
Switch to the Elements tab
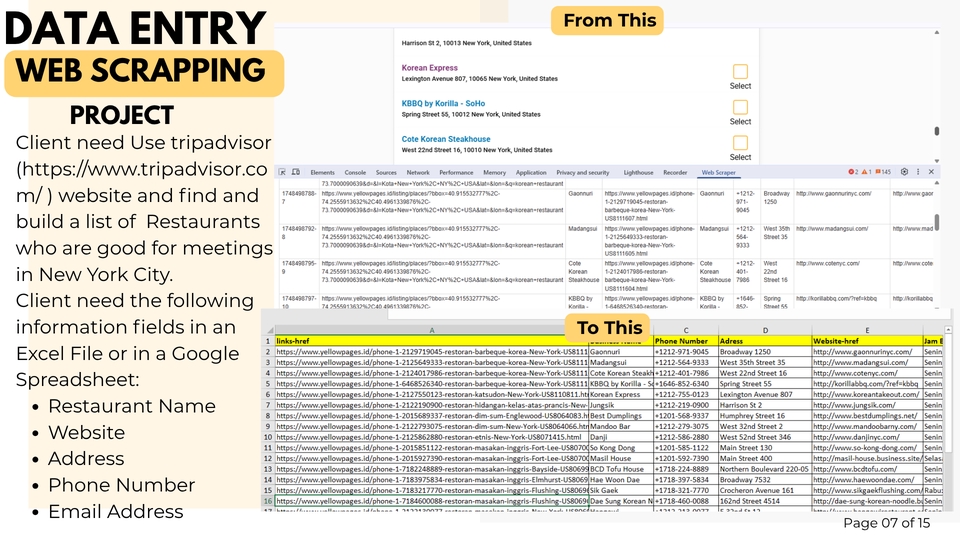point(322,173)
